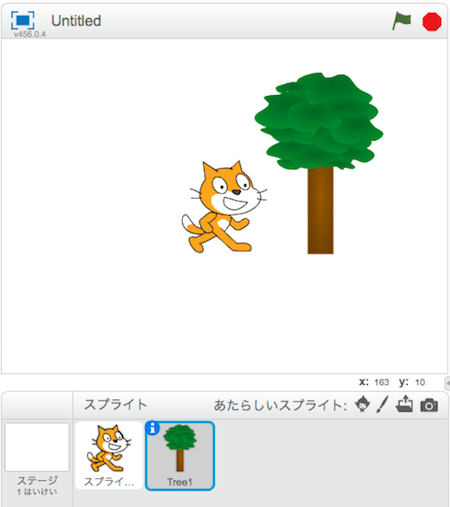Click the version text v456.0.4
Screen dimensions: 450x507
tap(30, 34)
